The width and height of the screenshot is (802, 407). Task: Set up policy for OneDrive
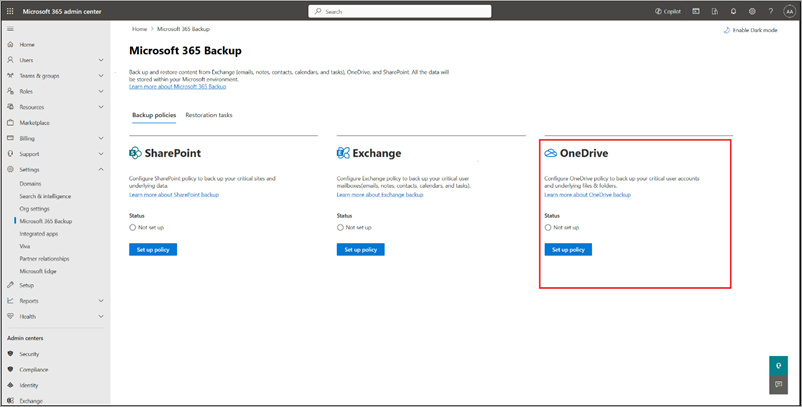[x=568, y=250]
